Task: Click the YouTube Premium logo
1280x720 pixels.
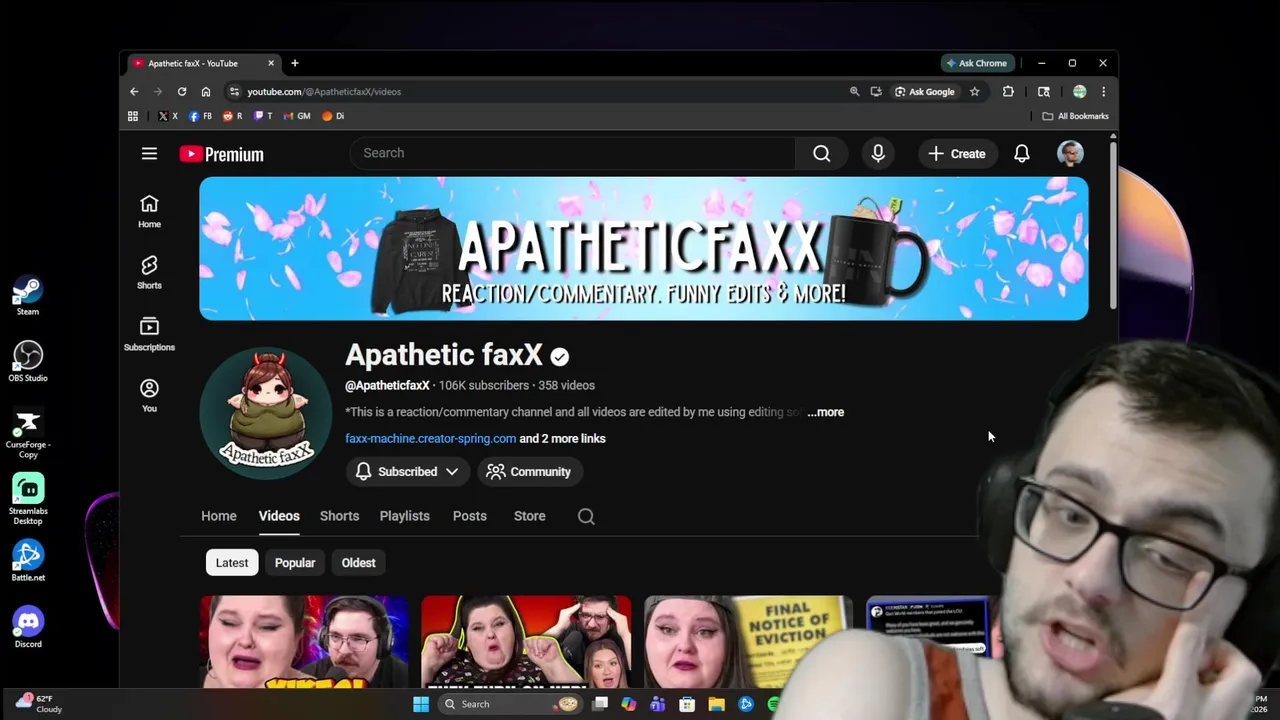Action: pyautogui.click(x=222, y=154)
